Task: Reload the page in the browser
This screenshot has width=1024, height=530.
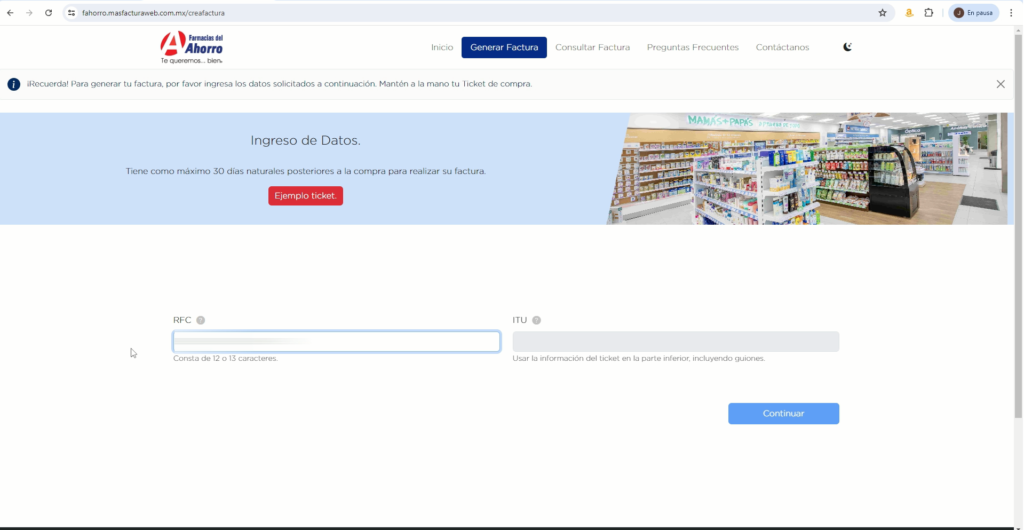Action: tap(48, 13)
